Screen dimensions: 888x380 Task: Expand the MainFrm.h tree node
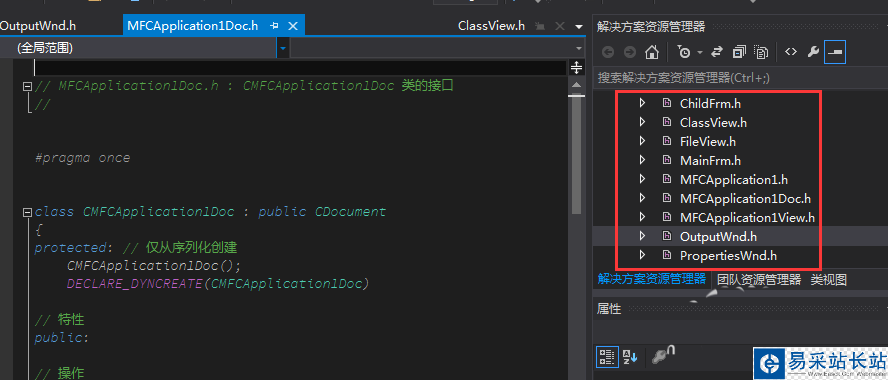coord(642,160)
